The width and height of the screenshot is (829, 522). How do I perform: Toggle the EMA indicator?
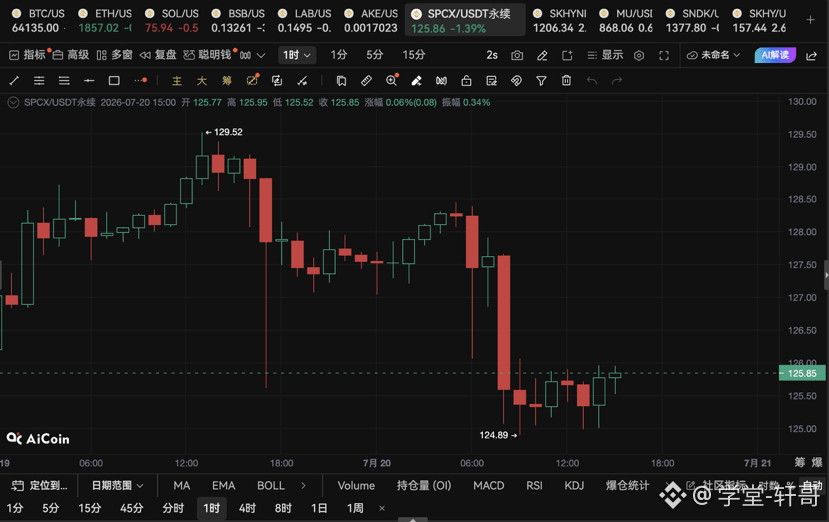click(224, 486)
